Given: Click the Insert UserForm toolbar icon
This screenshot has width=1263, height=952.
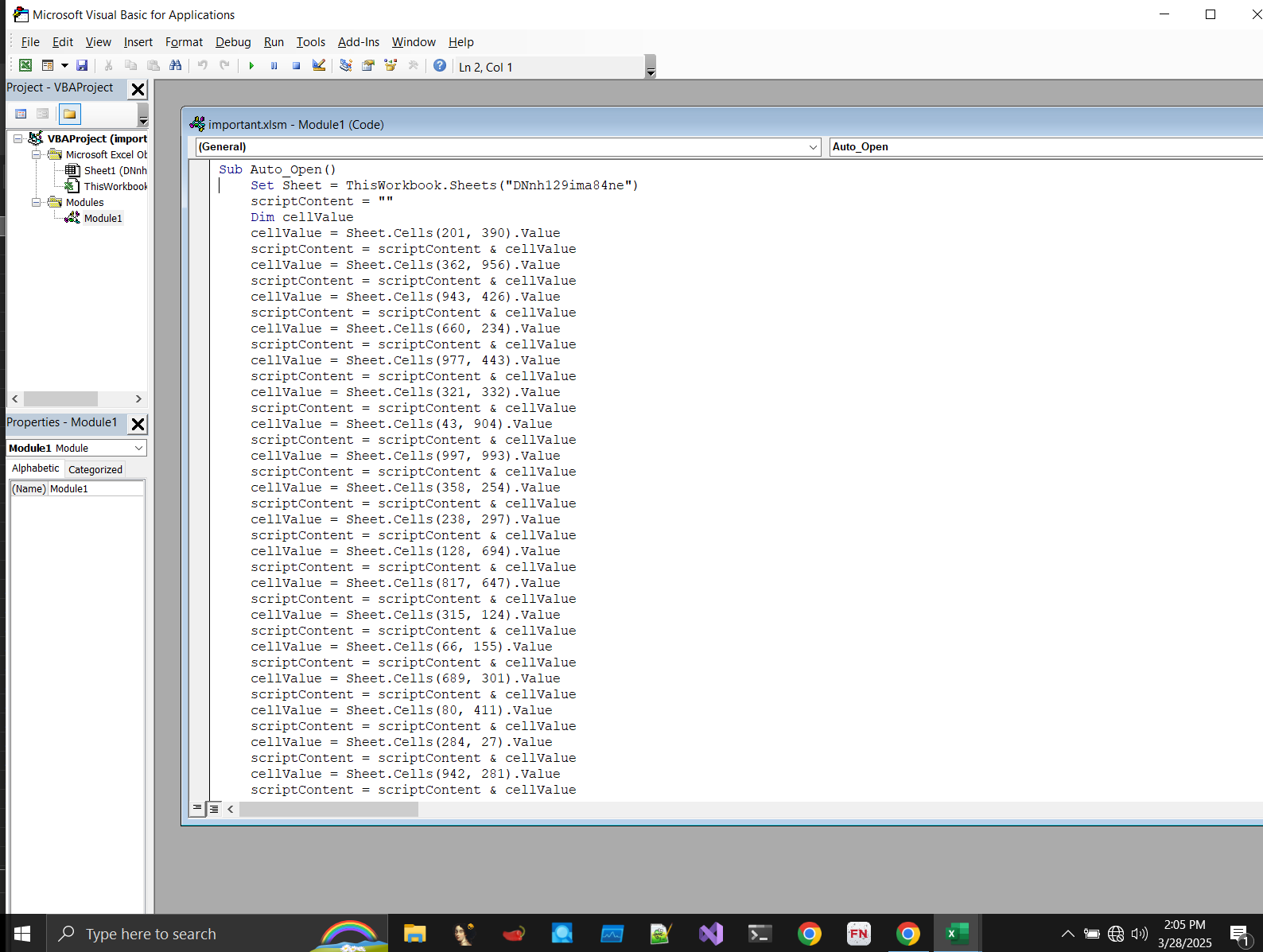Looking at the screenshot, I should [x=48, y=66].
